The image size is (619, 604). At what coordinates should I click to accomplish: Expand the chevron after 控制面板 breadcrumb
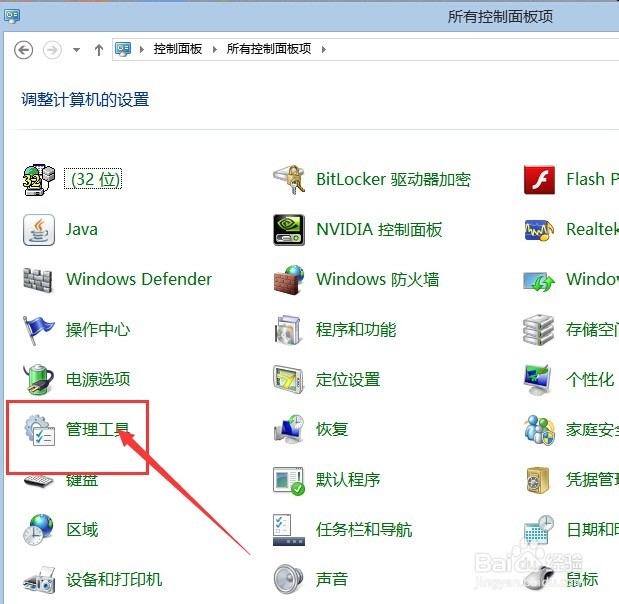215,49
